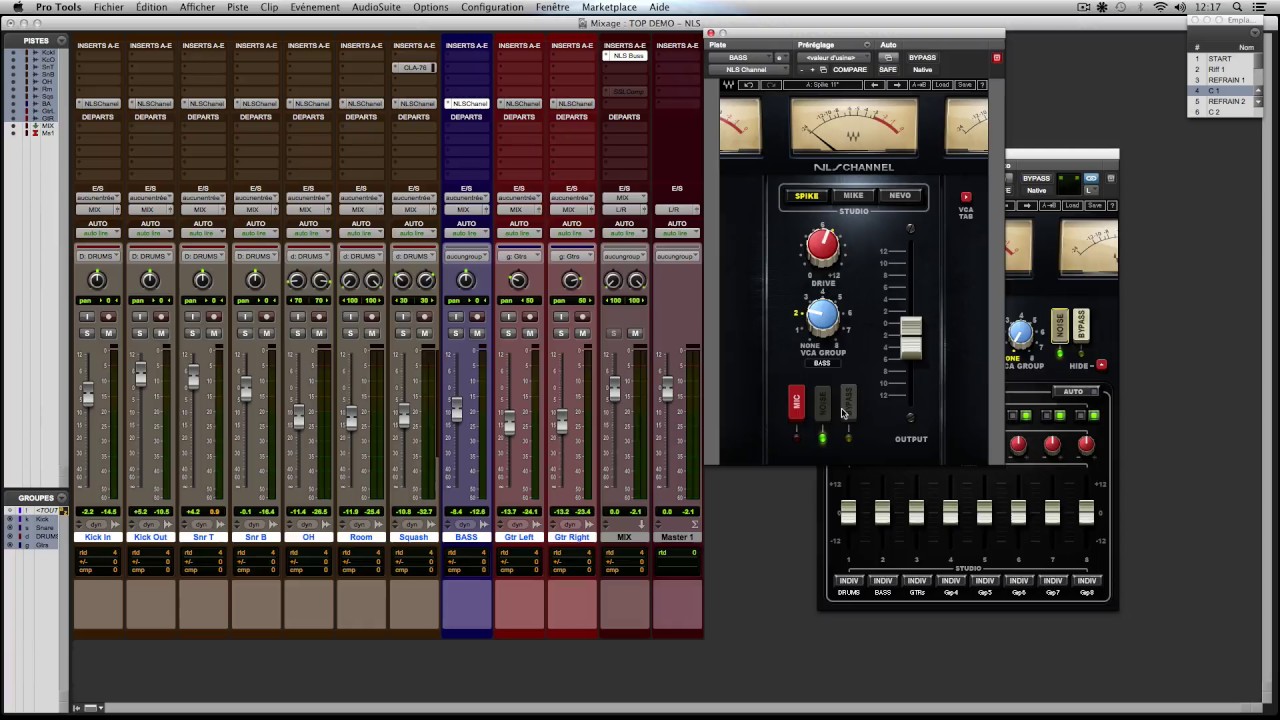The width and height of the screenshot is (1280, 720).
Task: Toggle the red MIC switch in NLS Channel
Action: [x=796, y=402]
